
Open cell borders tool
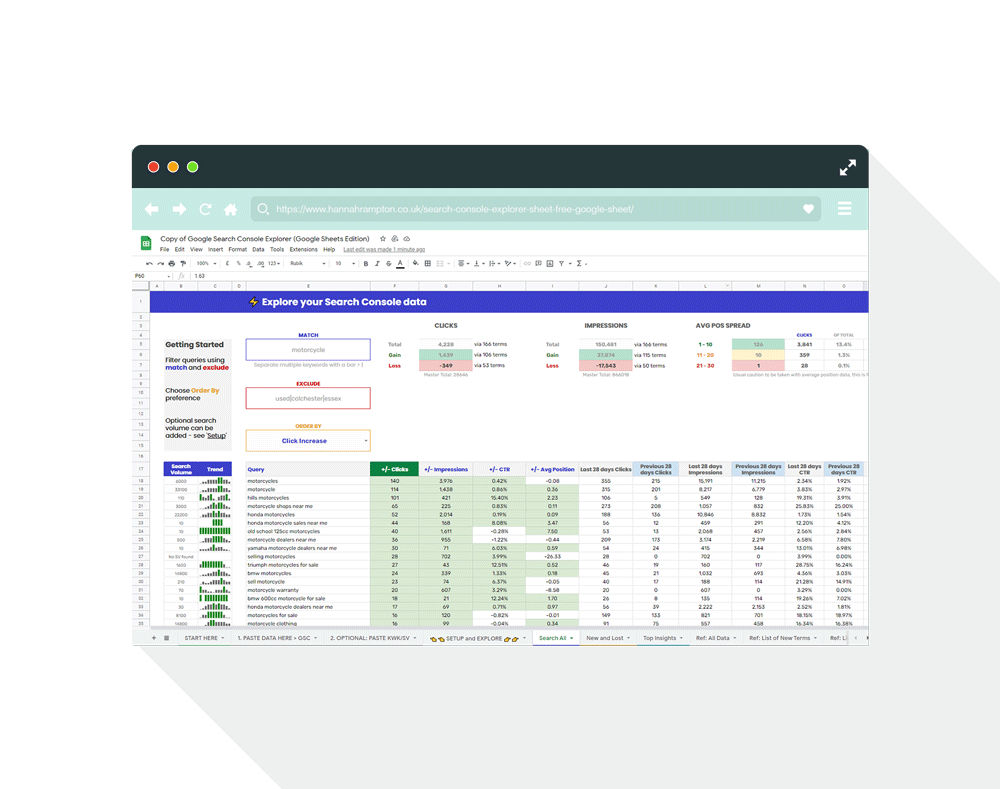pos(428,263)
